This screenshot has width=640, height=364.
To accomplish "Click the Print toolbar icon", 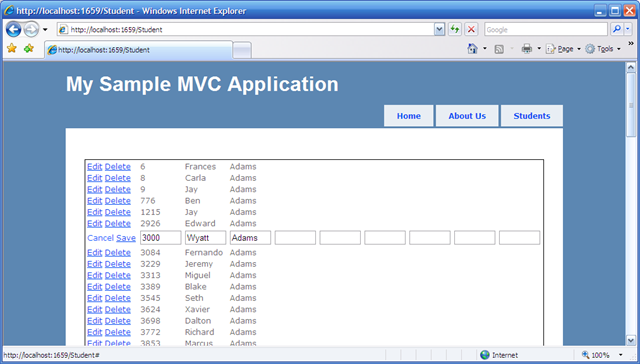I will tap(527, 49).
